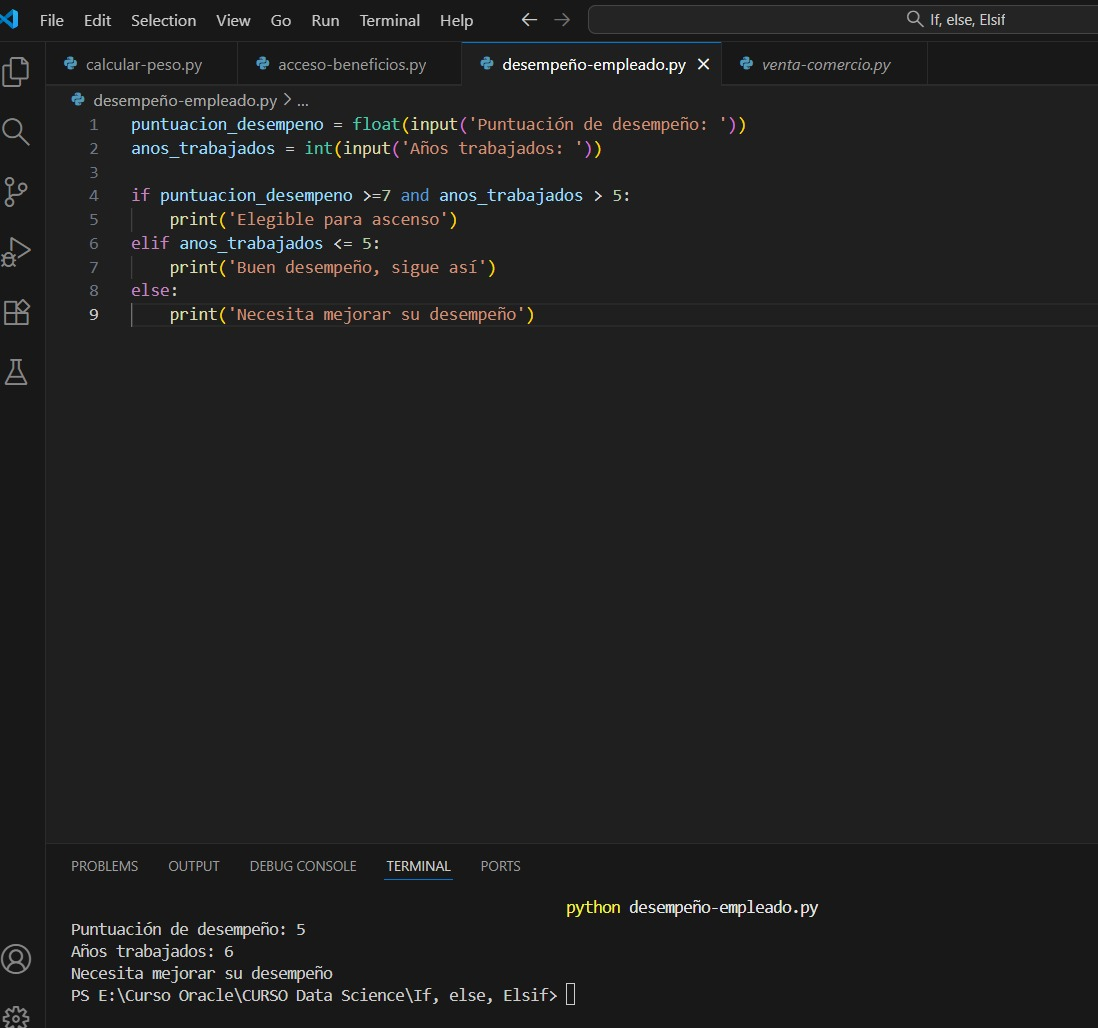This screenshot has height=1028, width=1098.
Task: Show the DEBUG CONSOLE panel
Action: [x=303, y=866]
